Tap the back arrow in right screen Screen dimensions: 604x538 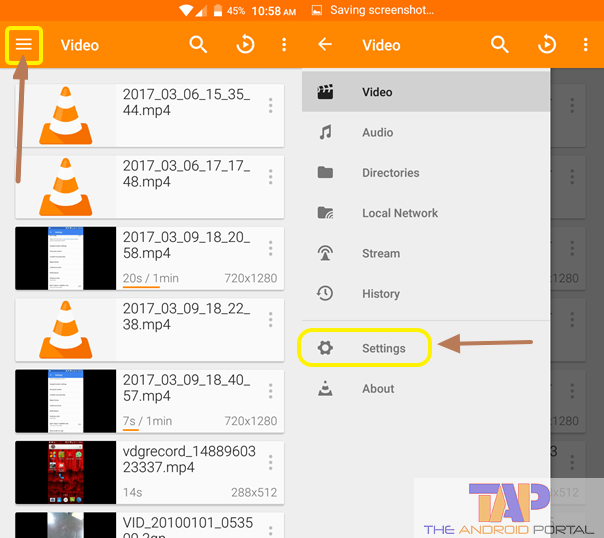(325, 45)
